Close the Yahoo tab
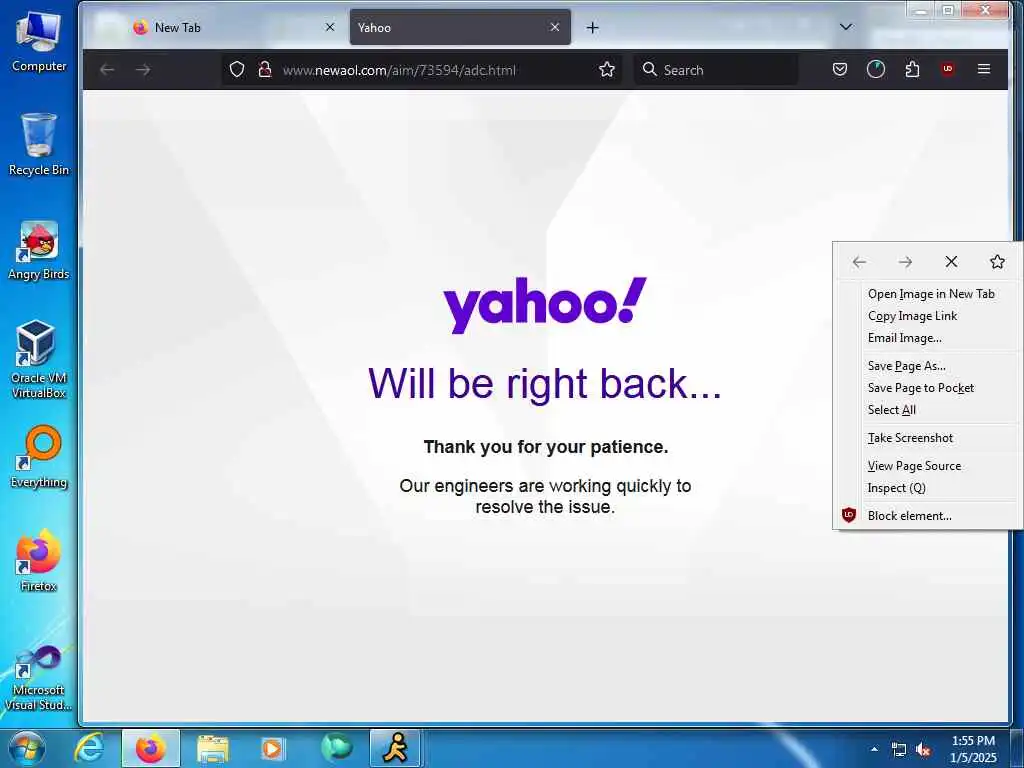Viewport: 1024px width, 768px height. (x=554, y=27)
